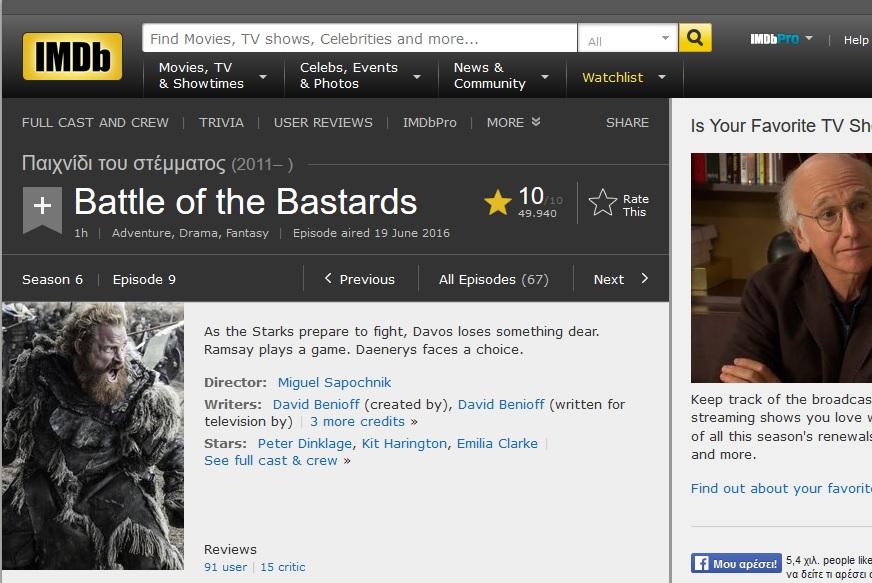Click Battle of the Bastards title
This screenshot has height=583, width=872.
click(245, 201)
